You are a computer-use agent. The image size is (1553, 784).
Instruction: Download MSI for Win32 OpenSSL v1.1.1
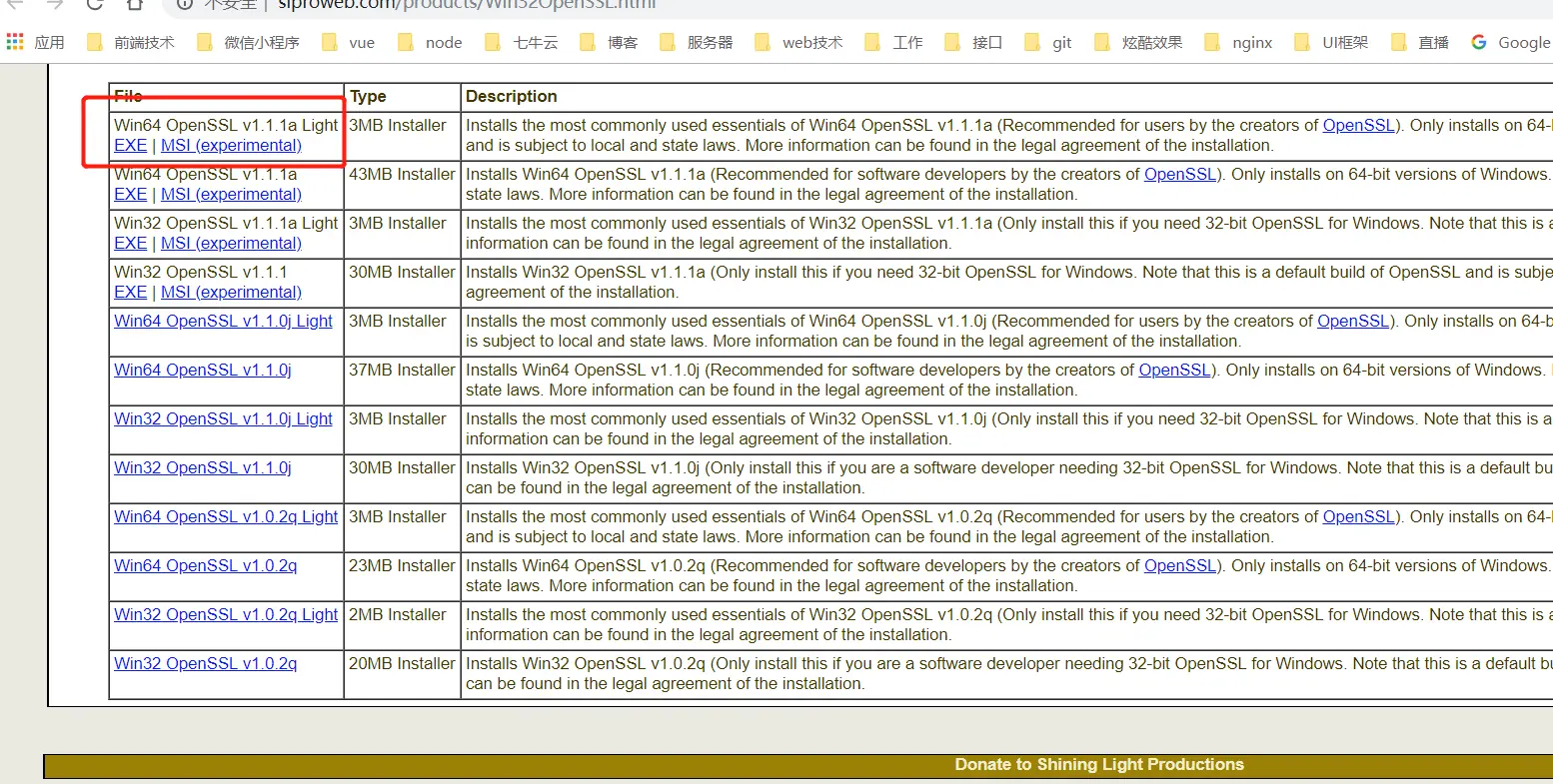(231, 292)
